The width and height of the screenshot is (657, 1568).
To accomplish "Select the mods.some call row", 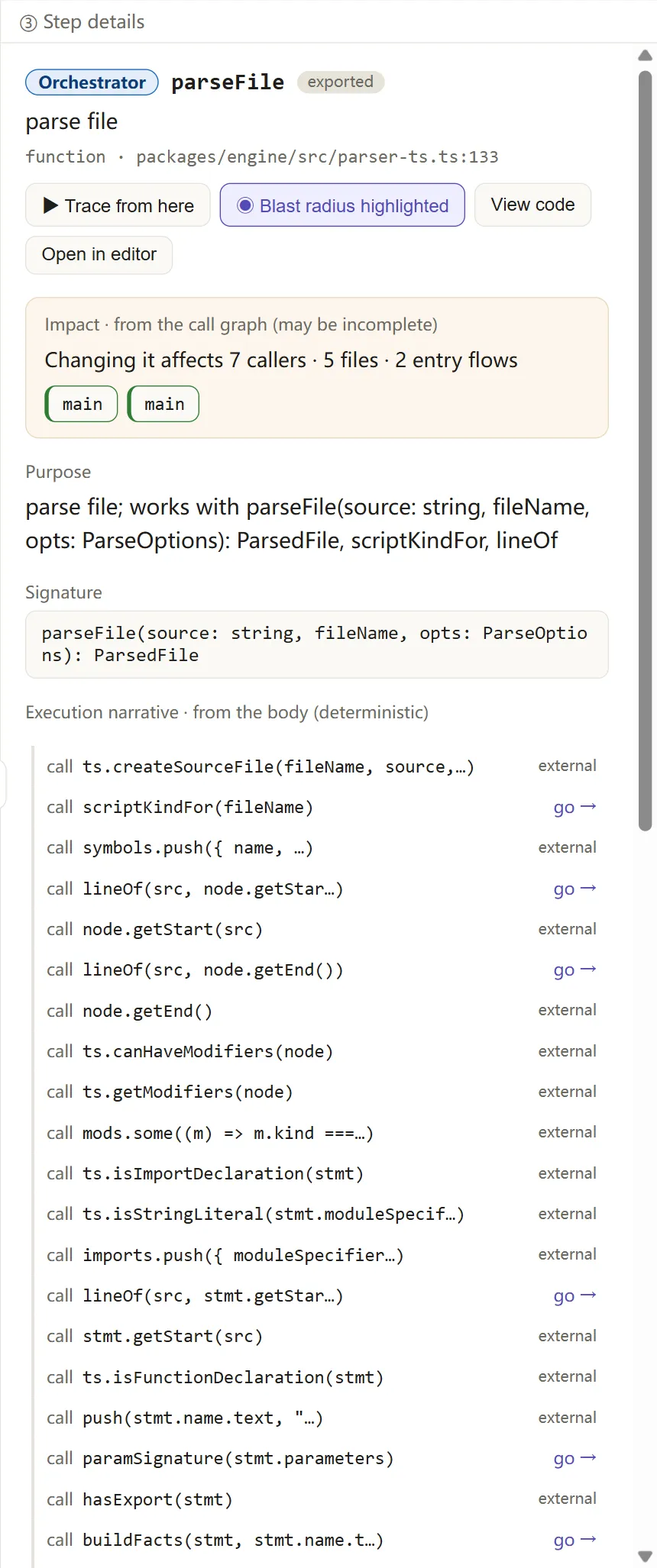I will click(321, 1133).
